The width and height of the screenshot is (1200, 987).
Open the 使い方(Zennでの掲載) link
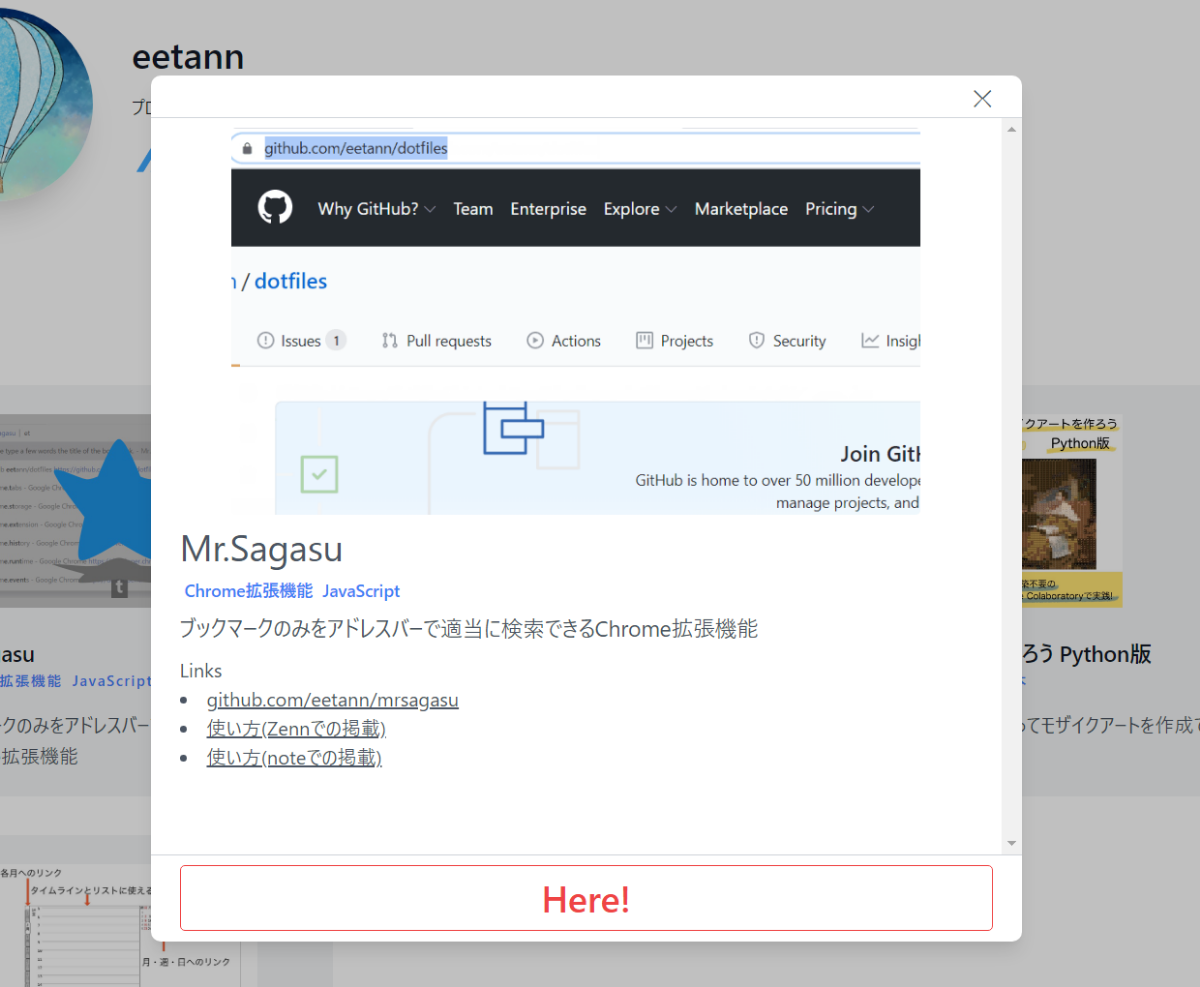click(296, 729)
